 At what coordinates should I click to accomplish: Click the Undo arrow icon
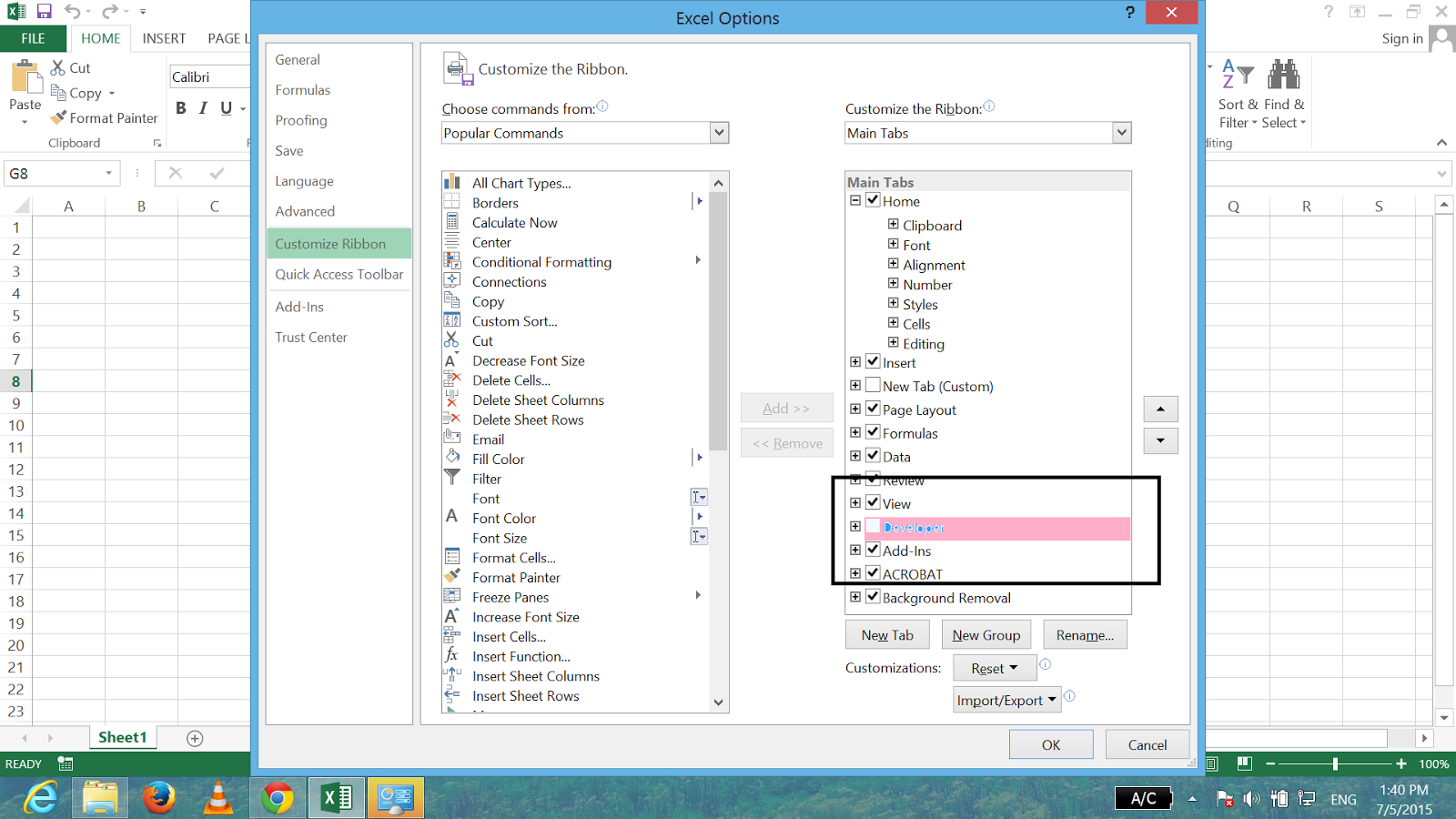pos(72,12)
